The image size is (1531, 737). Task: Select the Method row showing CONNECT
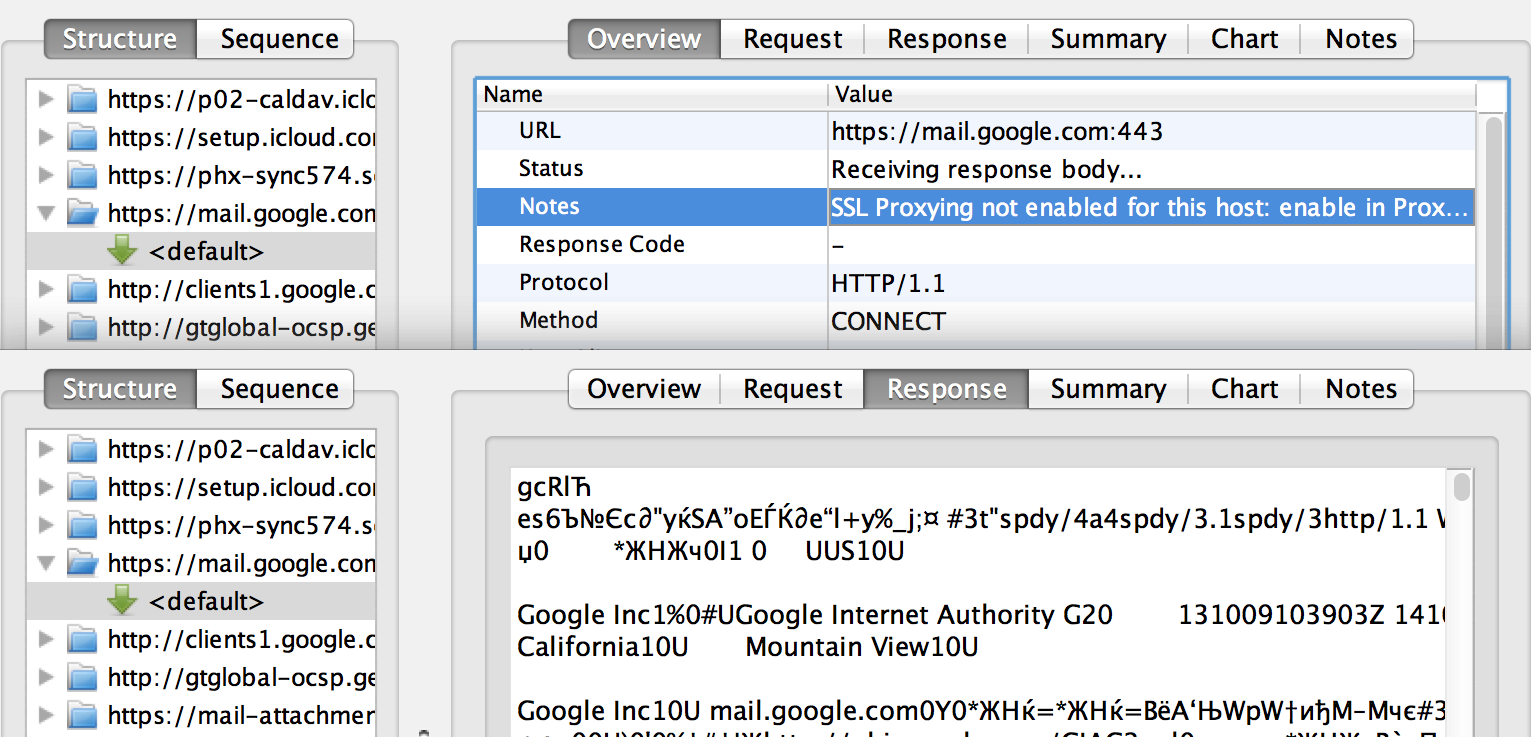[976, 321]
